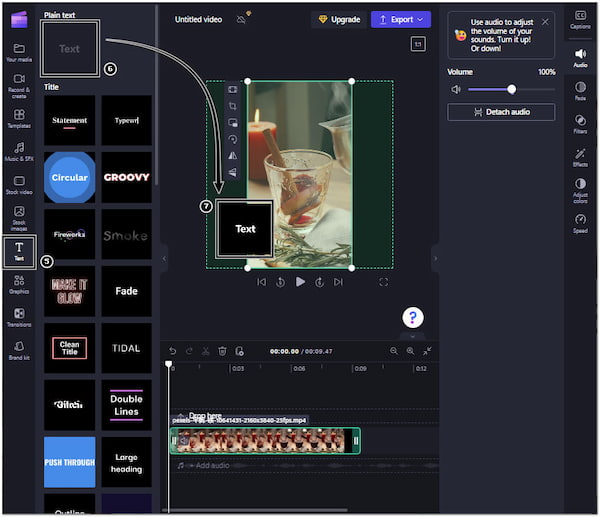This screenshot has width=600, height=517.
Task: Open the Your media sidebar tab
Action: 19,52
